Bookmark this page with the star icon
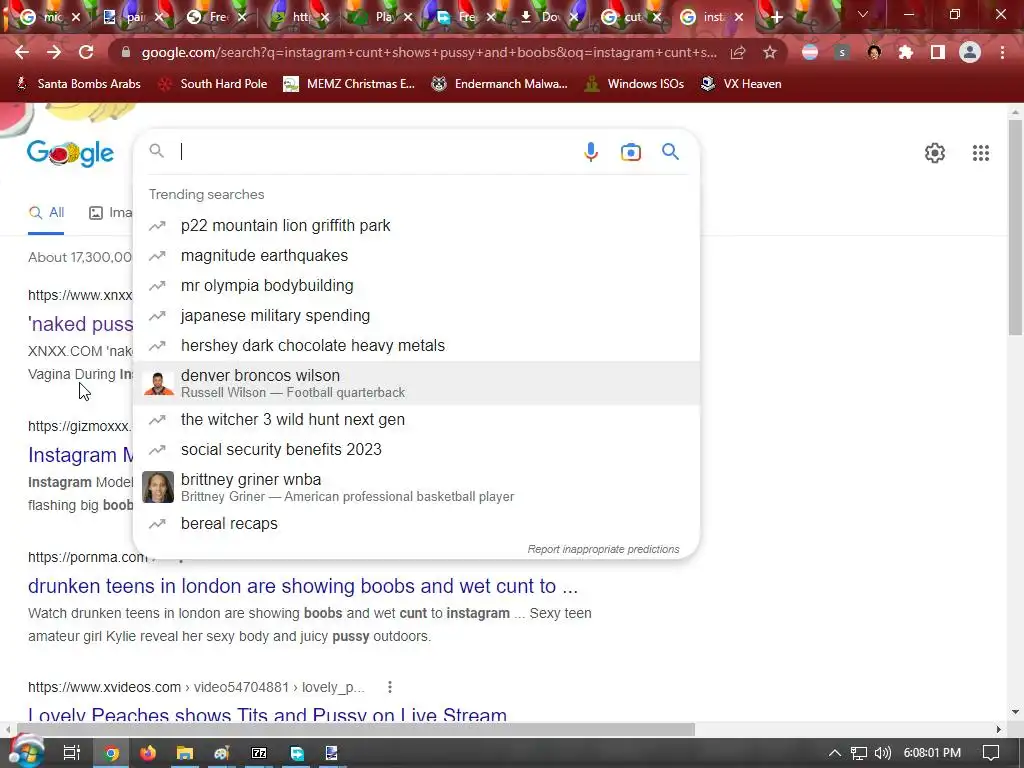The height and width of the screenshot is (768, 1024). coord(770,52)
